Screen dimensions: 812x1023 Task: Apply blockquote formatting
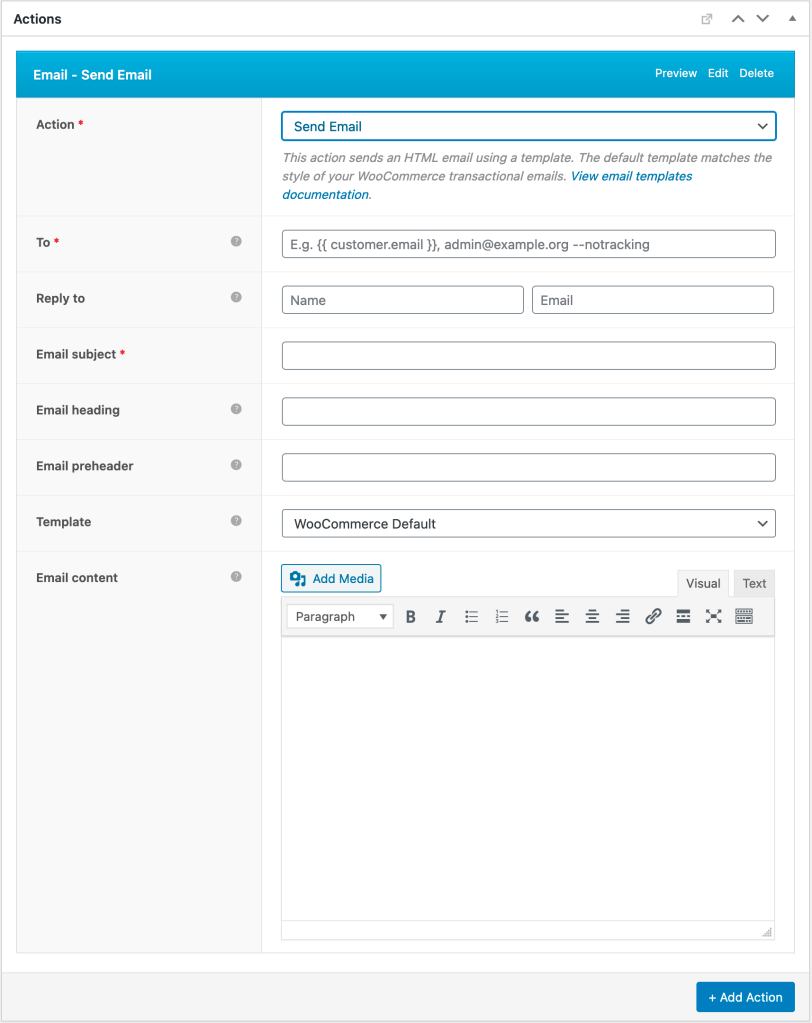532,616
